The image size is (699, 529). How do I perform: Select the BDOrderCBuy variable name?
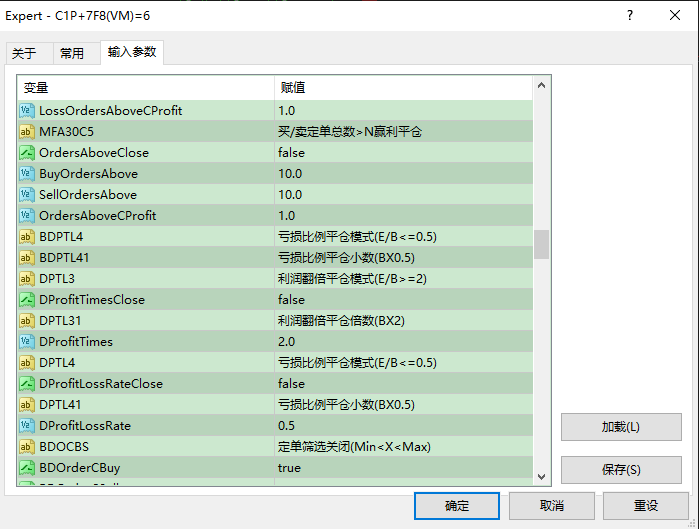pos(80,467)
